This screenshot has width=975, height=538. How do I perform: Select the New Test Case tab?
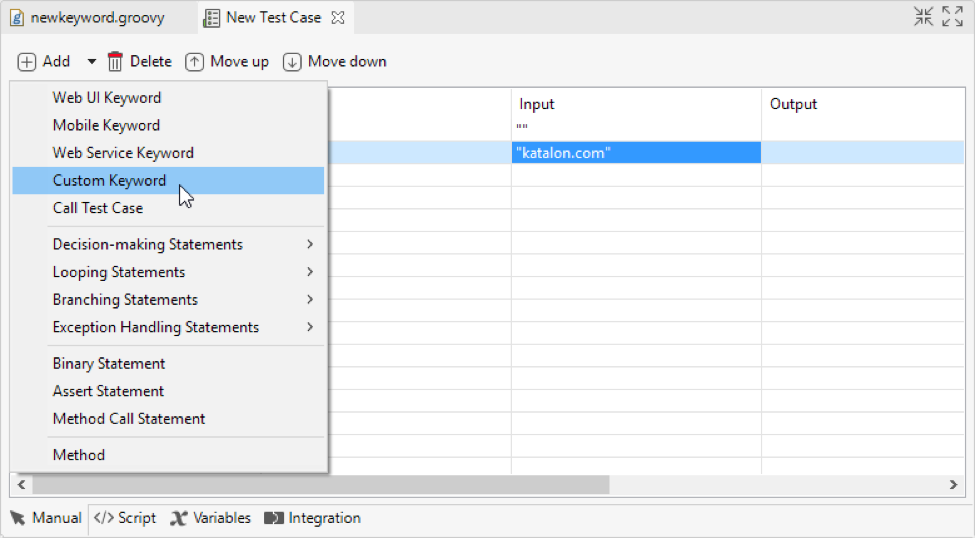274,17
